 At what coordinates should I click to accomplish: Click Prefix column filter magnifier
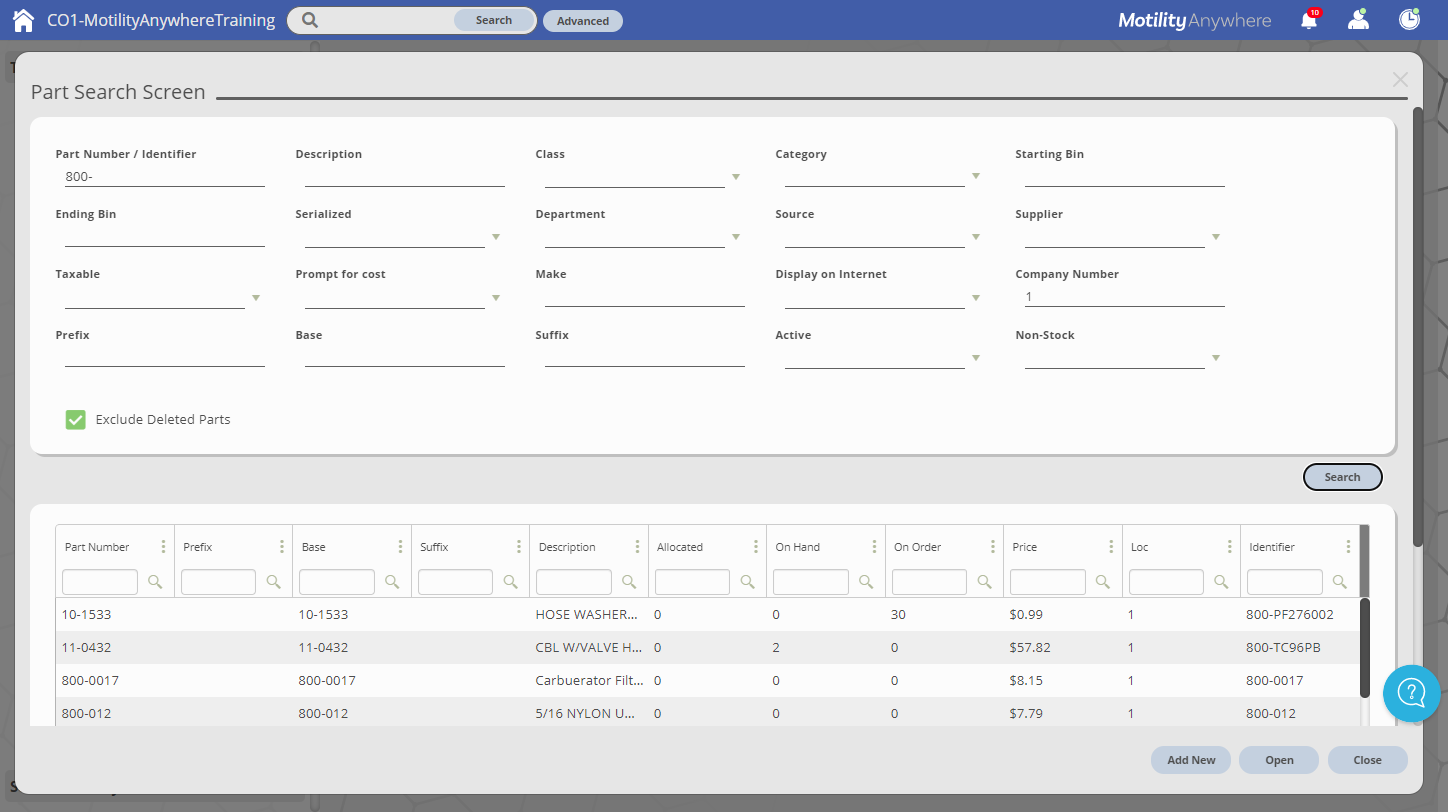(273, 582)
